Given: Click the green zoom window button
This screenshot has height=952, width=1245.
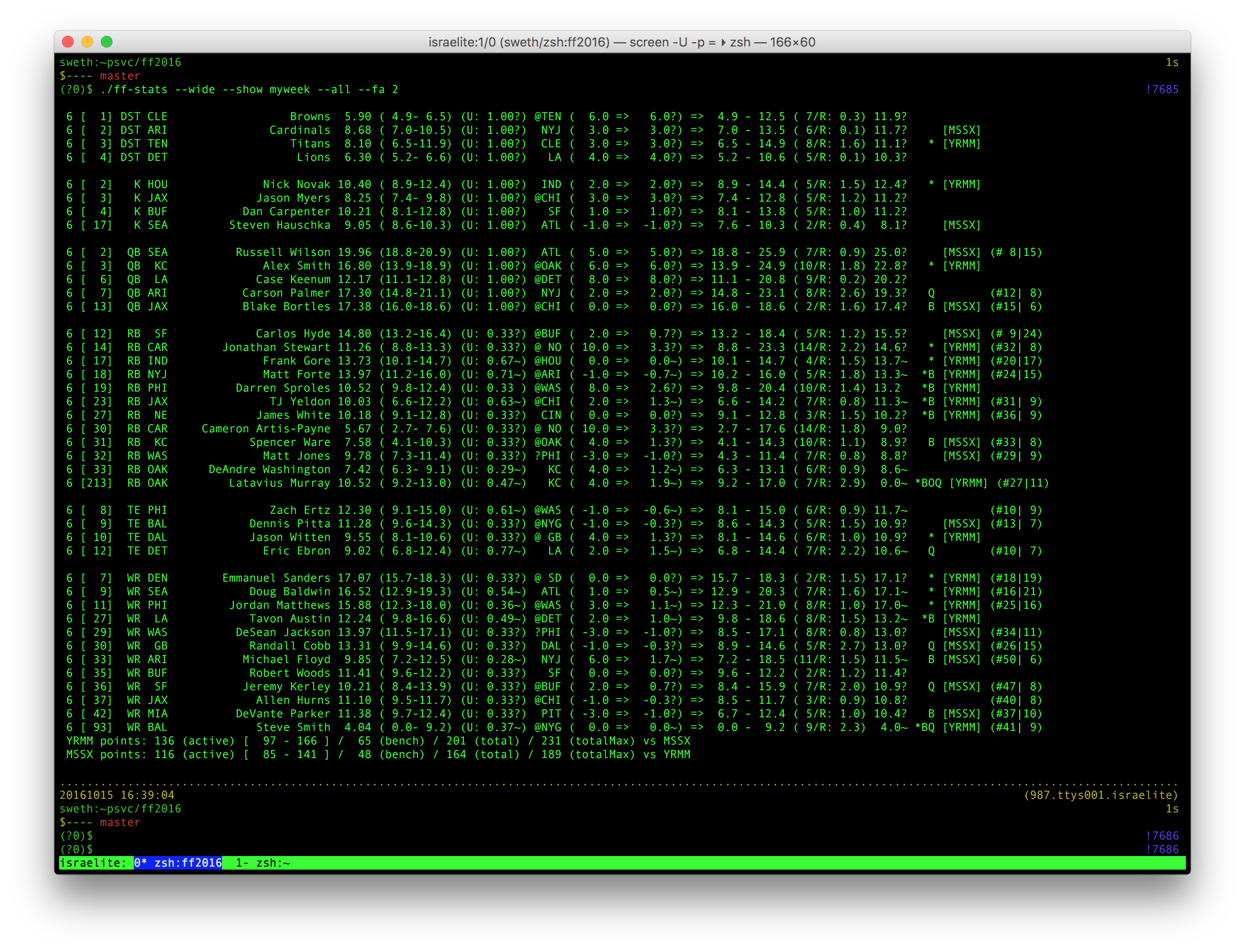Looking at the screenshot, I should click(107, 42).
